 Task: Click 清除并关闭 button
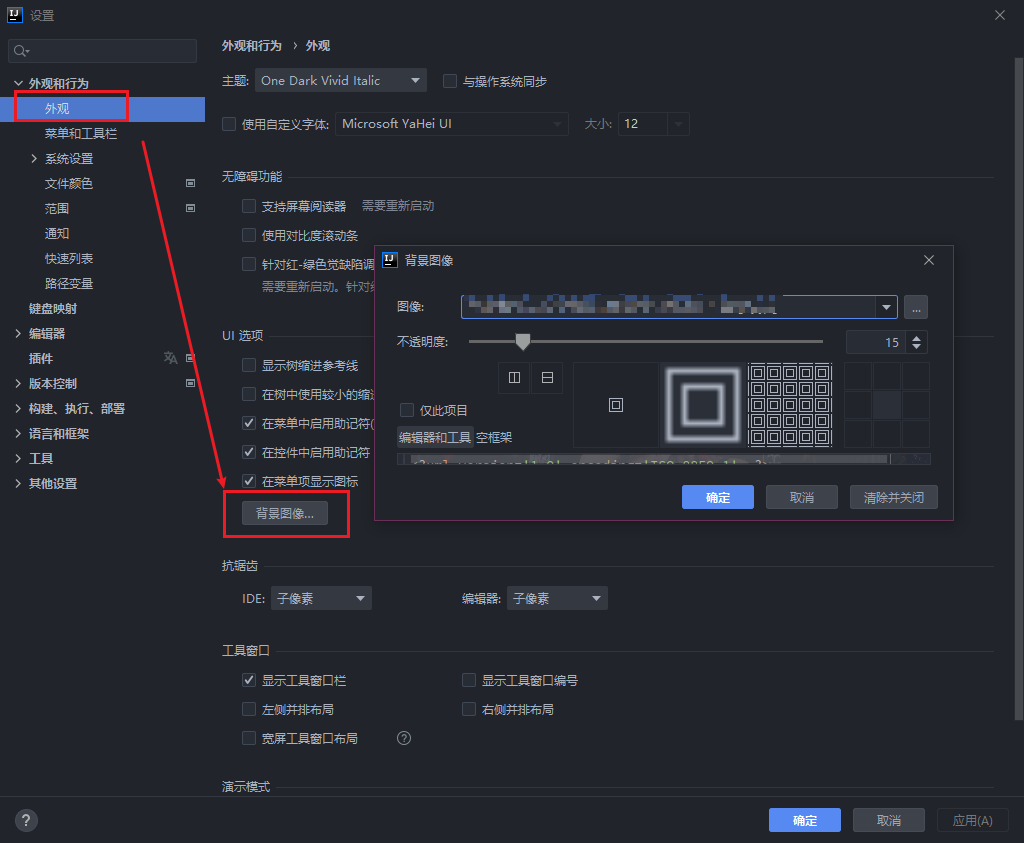pyautogui.click(x=893, y=497)
